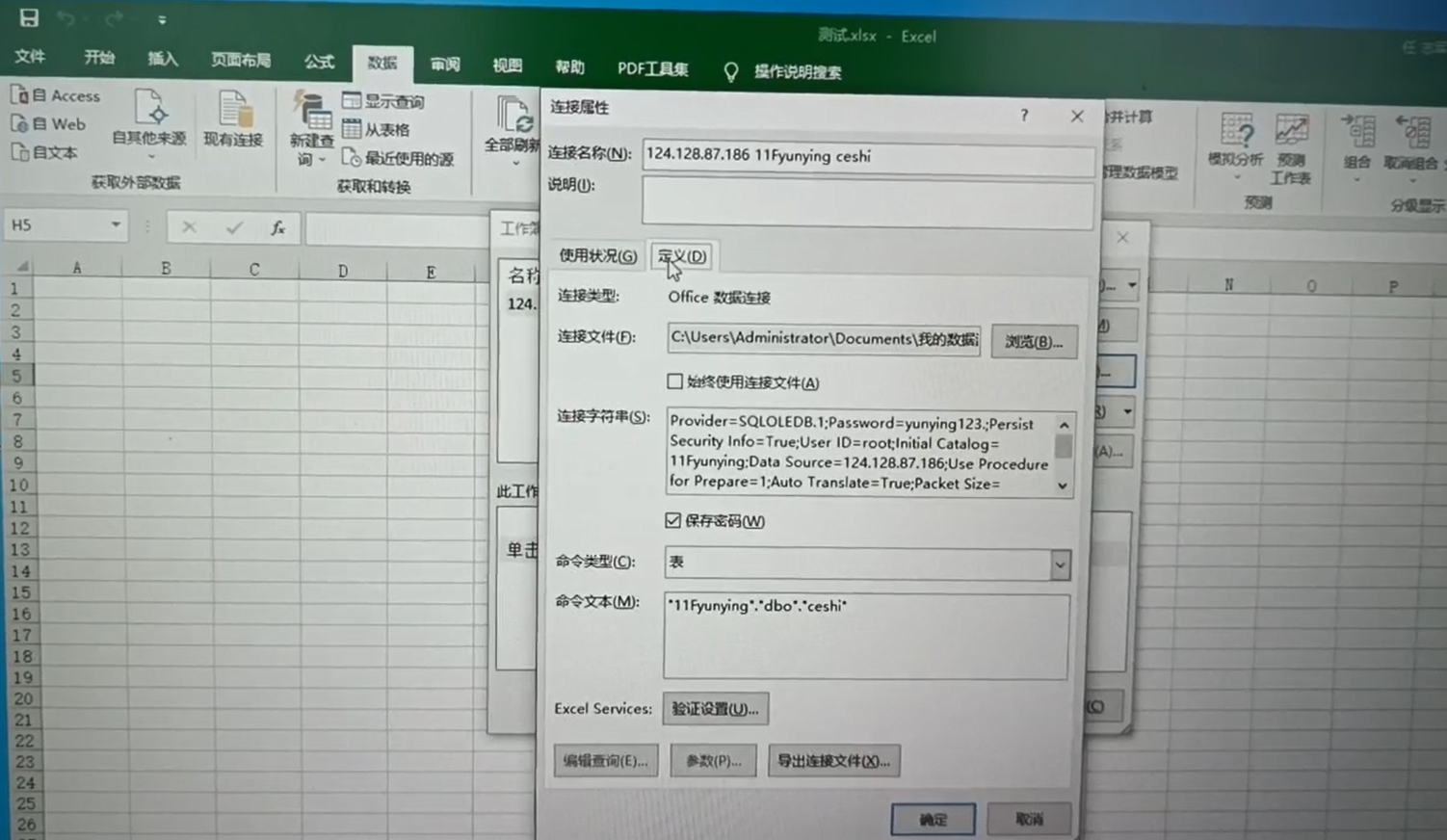Close the 连接属性 dialog

click(x=1077, y=117)
